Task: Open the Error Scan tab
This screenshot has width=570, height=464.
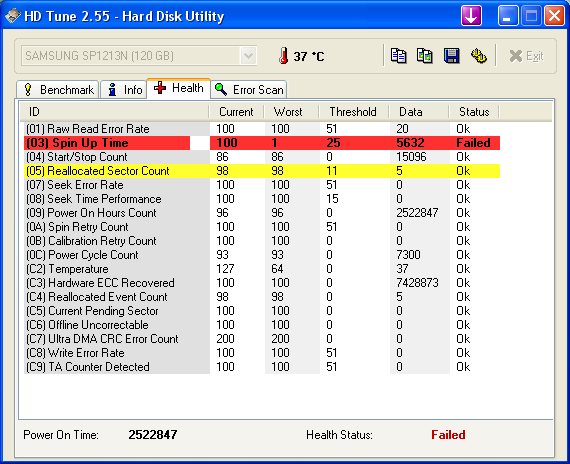Action: tap(249, 89)
